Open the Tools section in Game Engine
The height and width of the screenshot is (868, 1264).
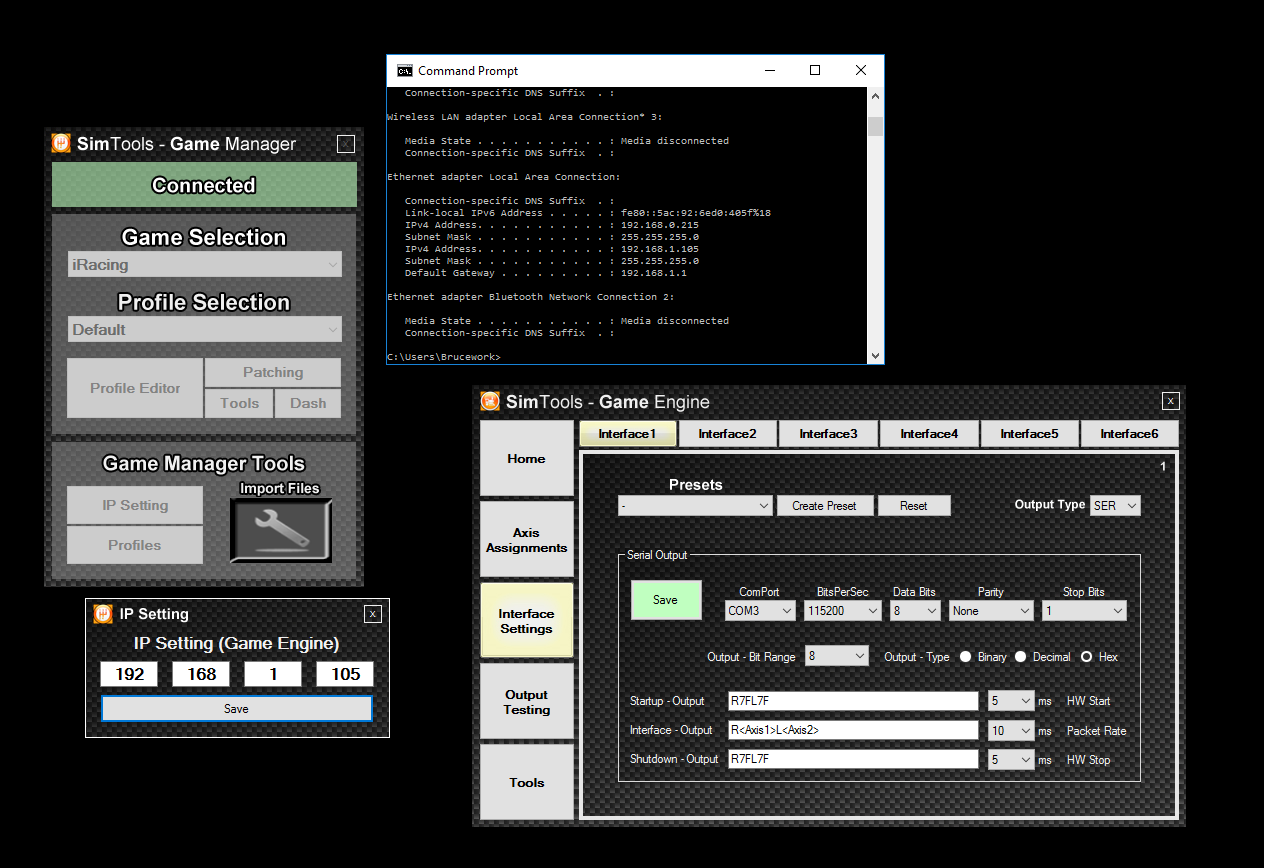[x=527, y=782]
